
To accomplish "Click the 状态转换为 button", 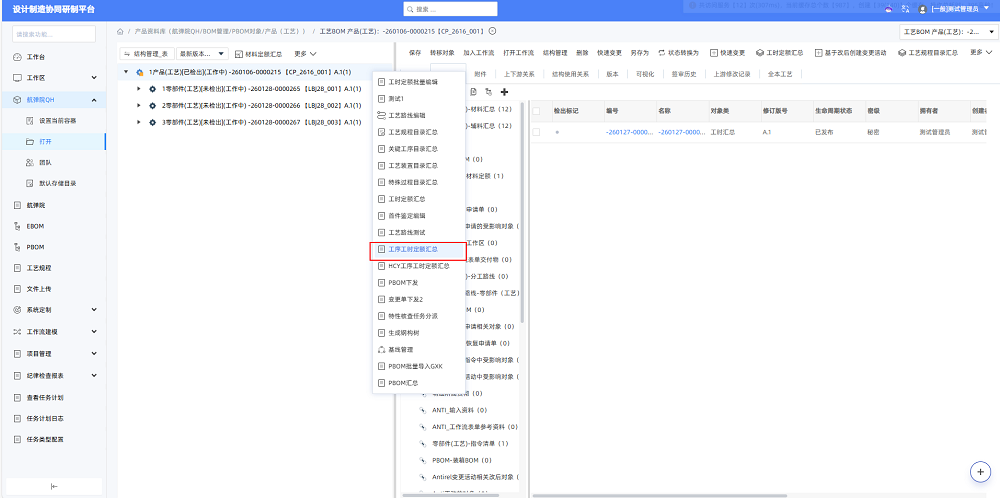I will pos(679,53).
